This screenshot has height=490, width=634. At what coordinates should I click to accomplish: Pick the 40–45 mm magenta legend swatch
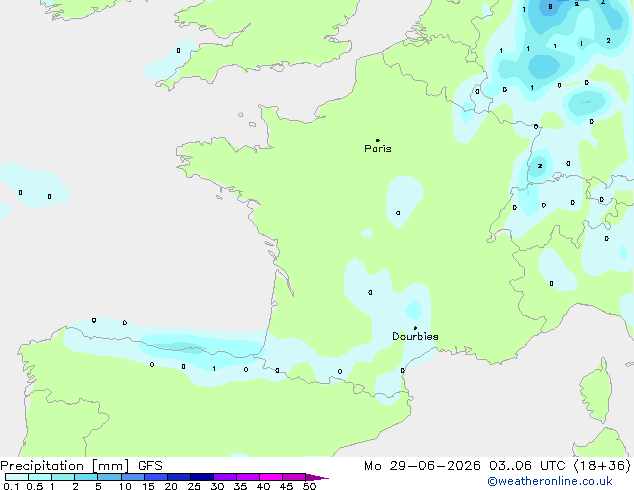[x=271, y=477]
